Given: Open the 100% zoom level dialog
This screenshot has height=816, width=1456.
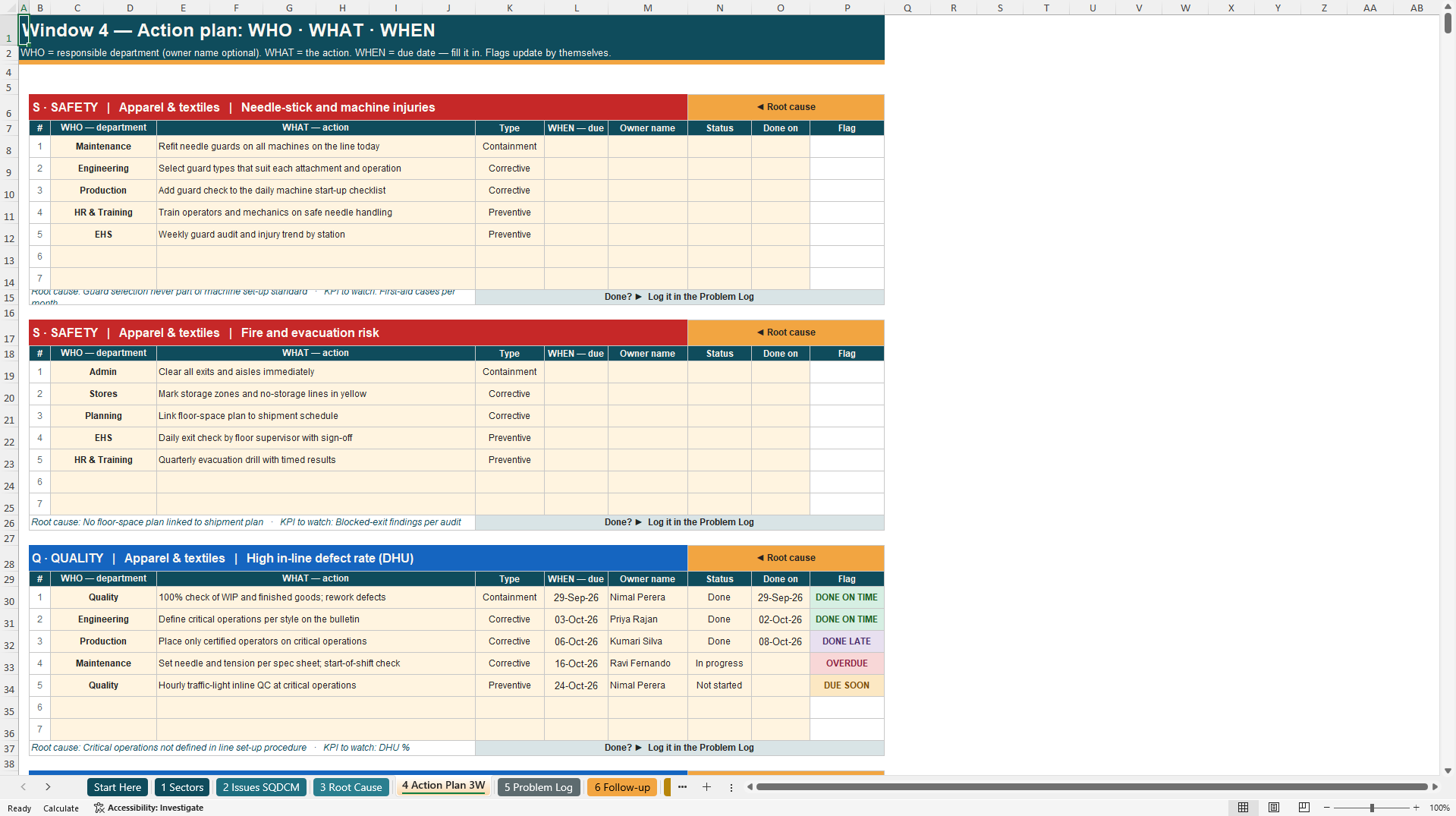Looking at the screenshot, I should (1439, 808).
